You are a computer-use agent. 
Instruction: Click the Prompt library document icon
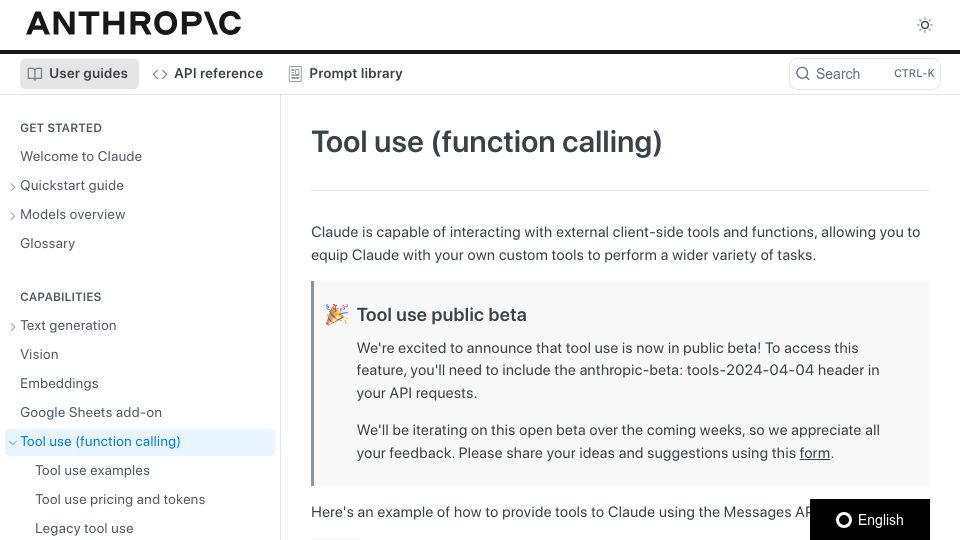click(295, 74)
